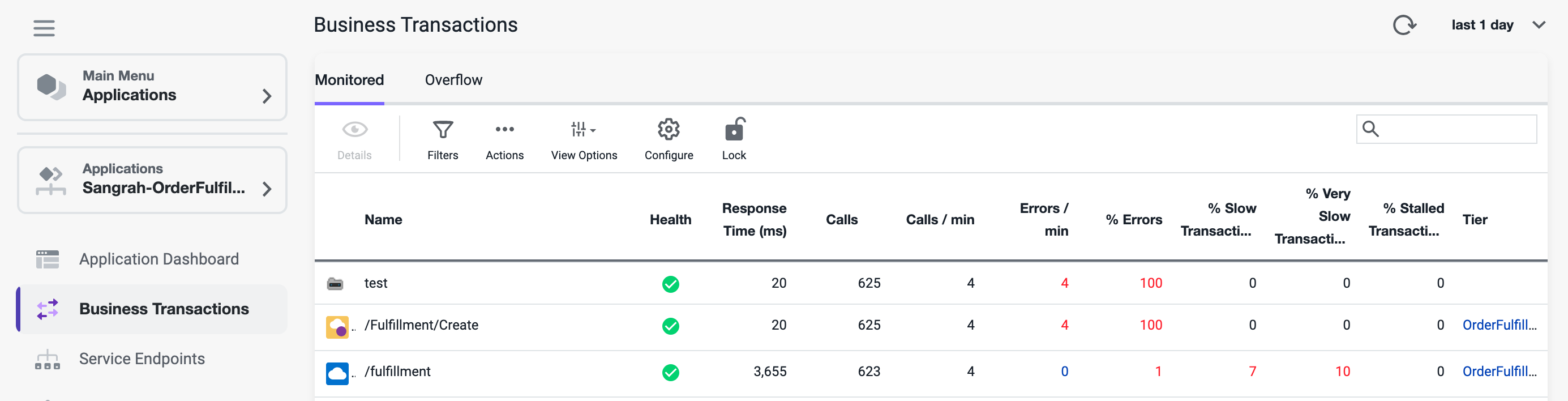Click the Business Transactions page title
Viewport: 1568px width, 401px height.
[x=415, y=25]
